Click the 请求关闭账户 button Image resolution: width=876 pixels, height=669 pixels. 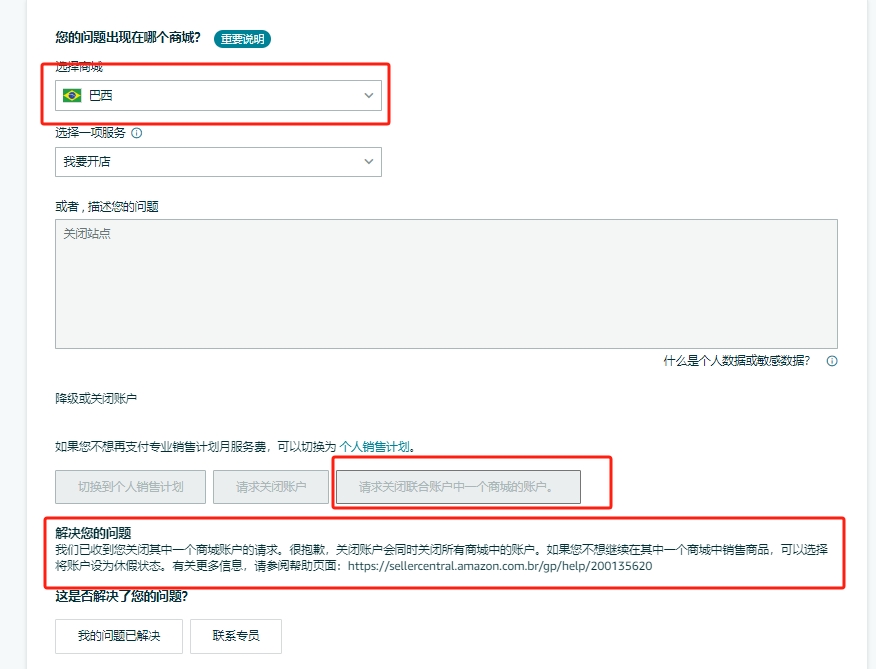click(x=271, y=487)
